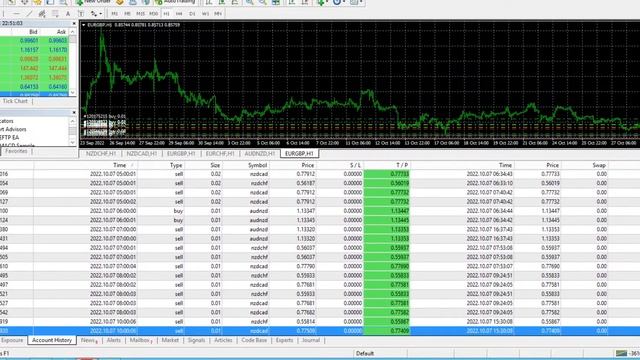Switch to the AUDNZD,H1 chart tab
Screen dimensions: 640x360
[x=260, y=153]
